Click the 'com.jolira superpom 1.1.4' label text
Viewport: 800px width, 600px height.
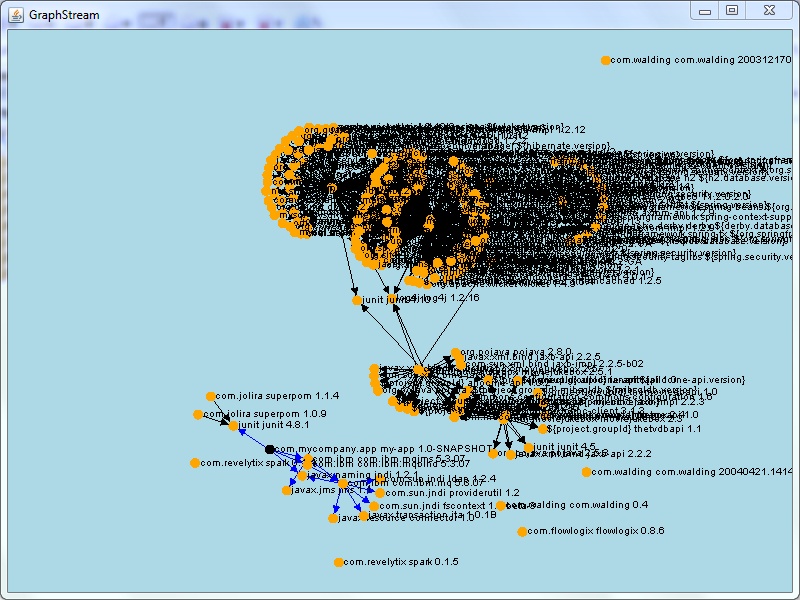[277, 396]
